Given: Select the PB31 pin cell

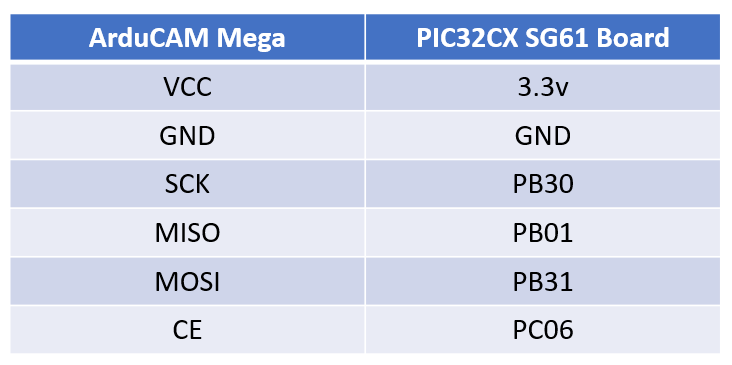Looking at the screenshot, I should tap(543, 281).
